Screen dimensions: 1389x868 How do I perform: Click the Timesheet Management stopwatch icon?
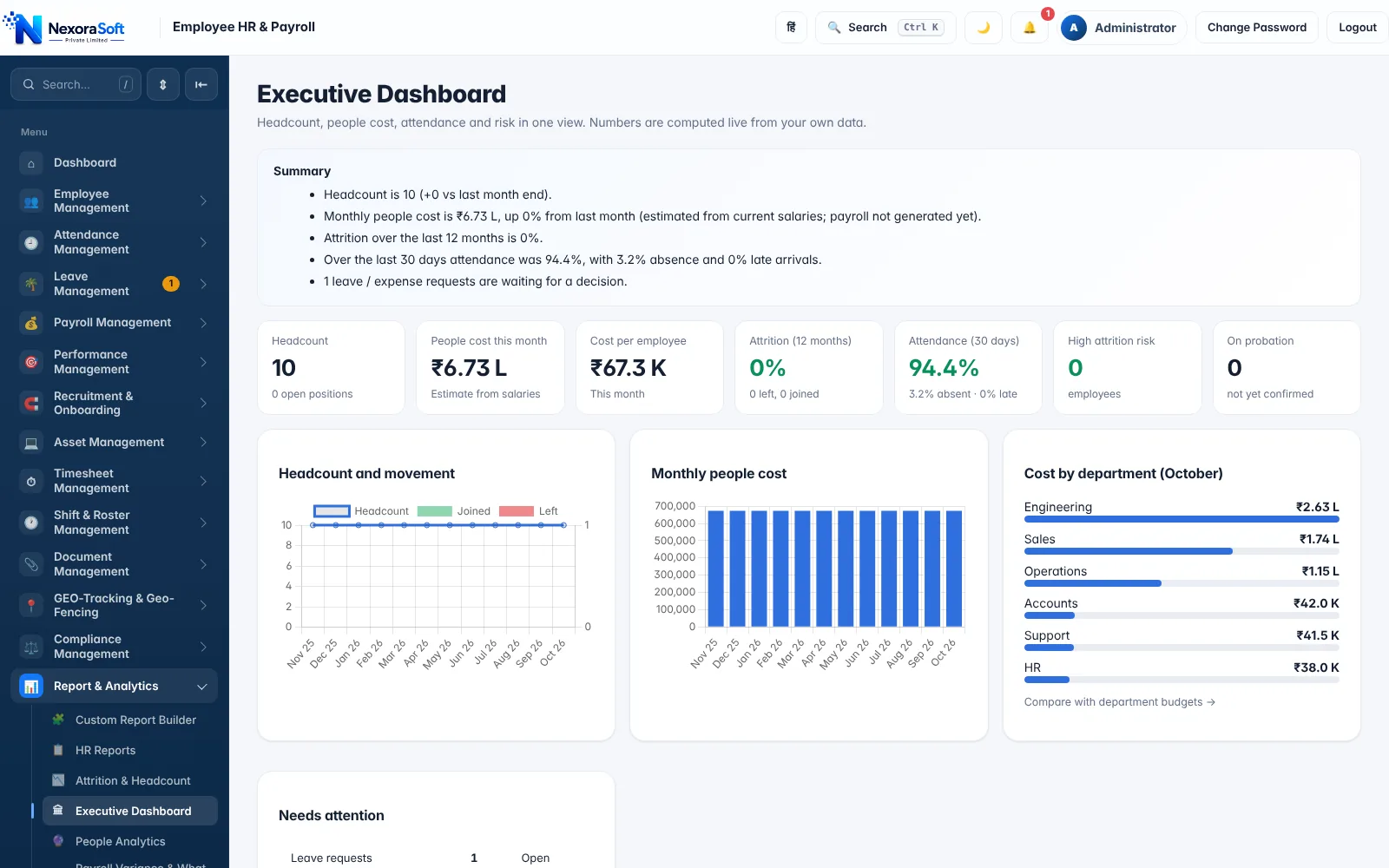coord(31,481)
